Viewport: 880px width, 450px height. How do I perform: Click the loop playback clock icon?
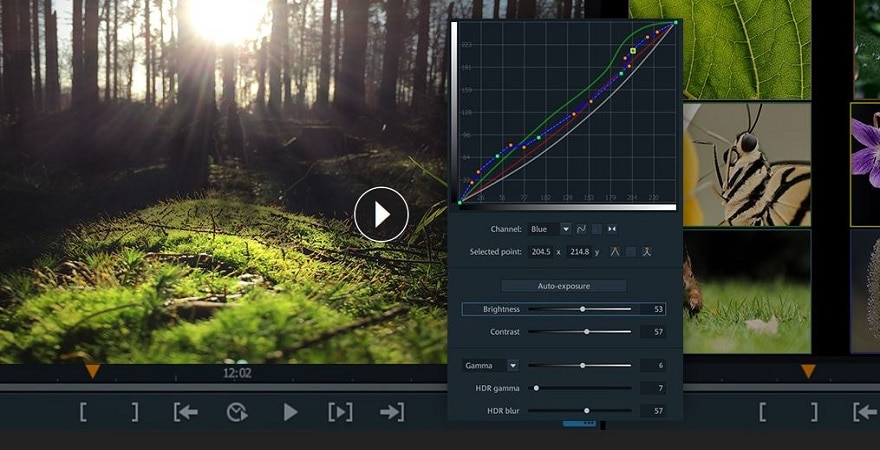(x=237, y=412)
